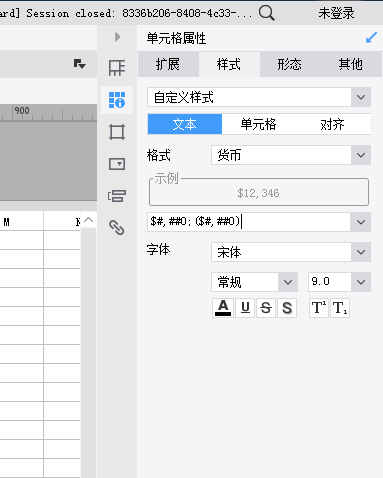Image resolution: width=383 pixels, height=478 pixels.
Task: Switch to the 扩展 tab
Action: [168, 64]
